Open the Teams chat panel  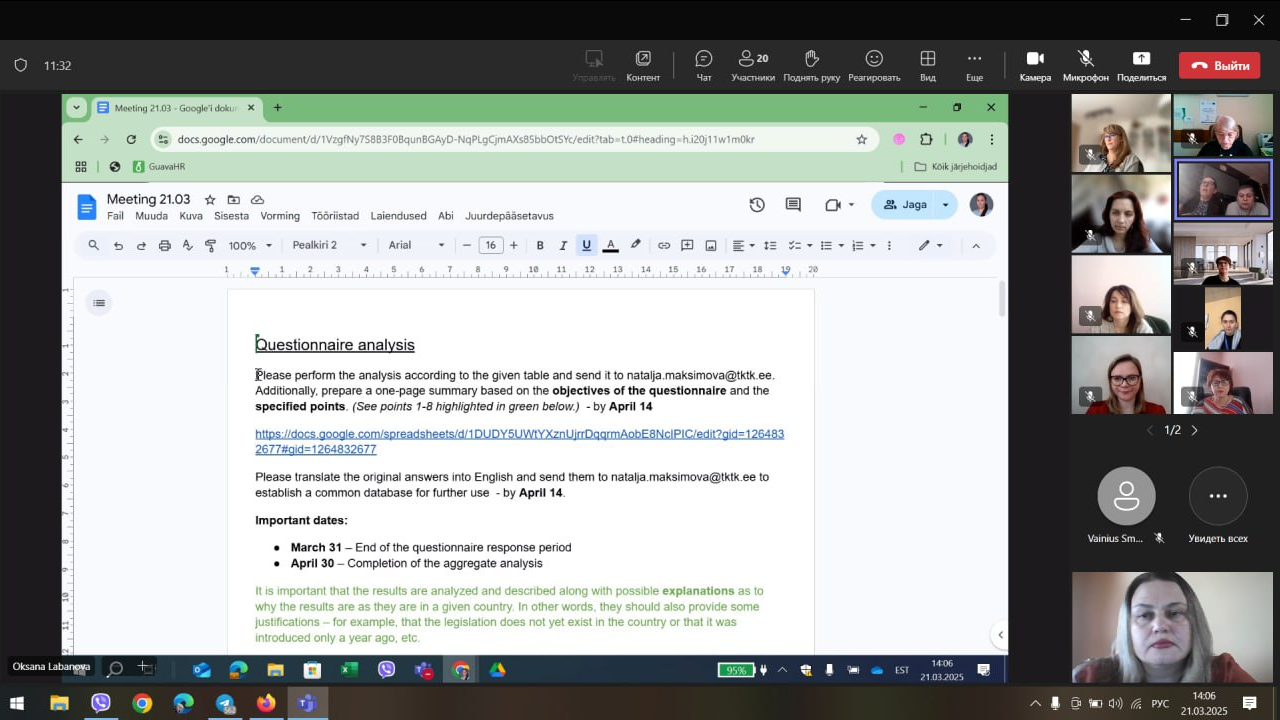tap(703, 65)
